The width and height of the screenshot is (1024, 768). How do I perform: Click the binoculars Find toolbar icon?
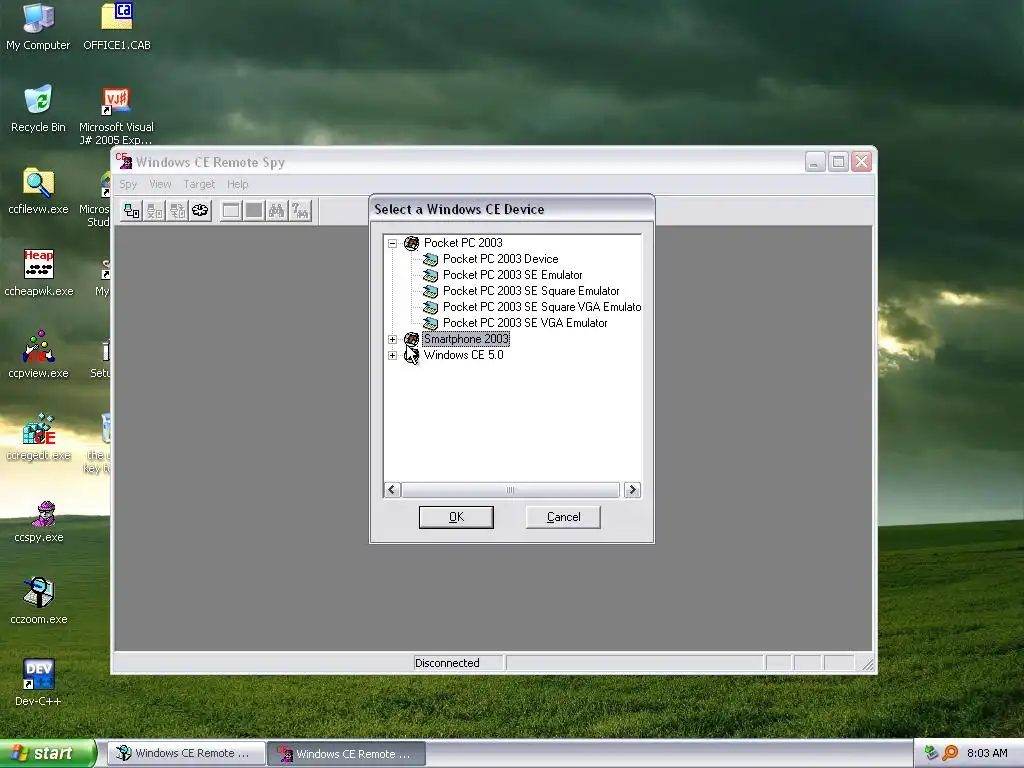coord(277,210)
